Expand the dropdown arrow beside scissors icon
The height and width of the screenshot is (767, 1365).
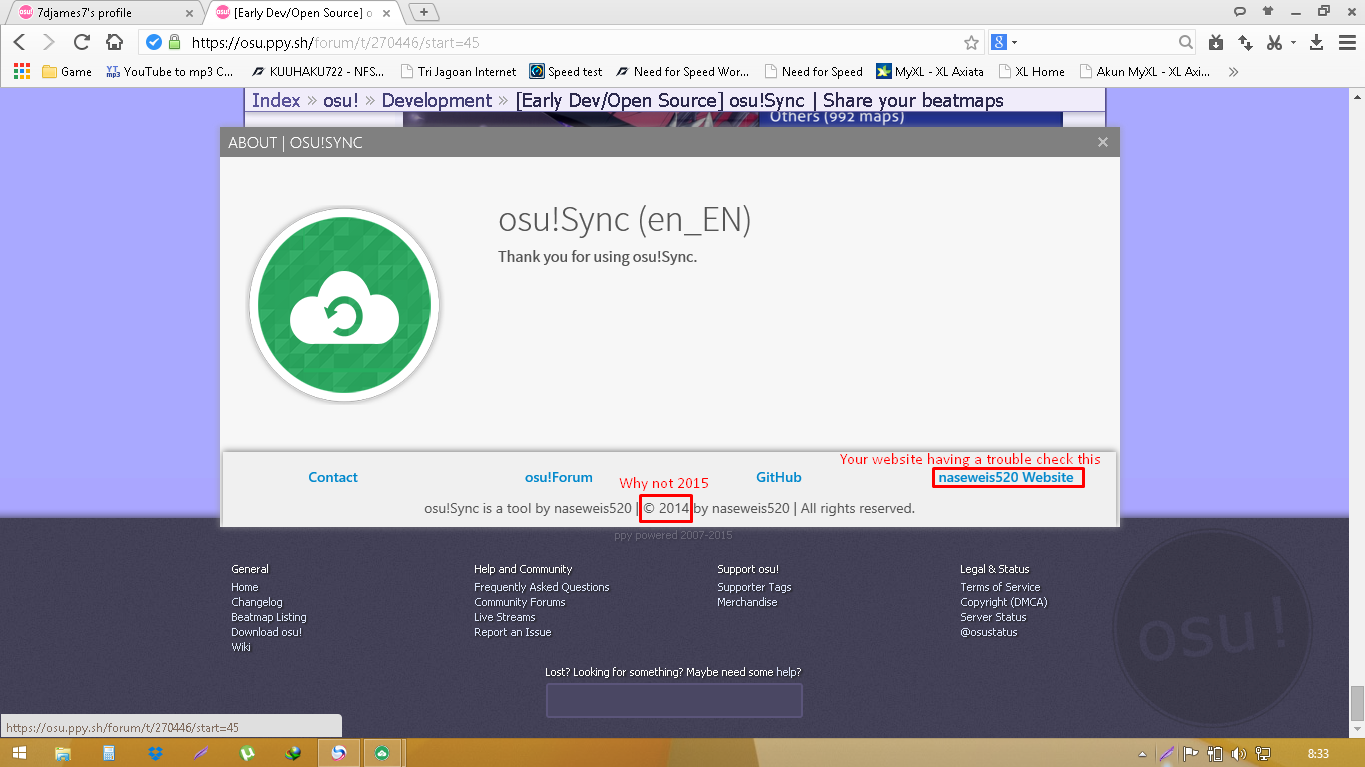(x=1293, y=43)
